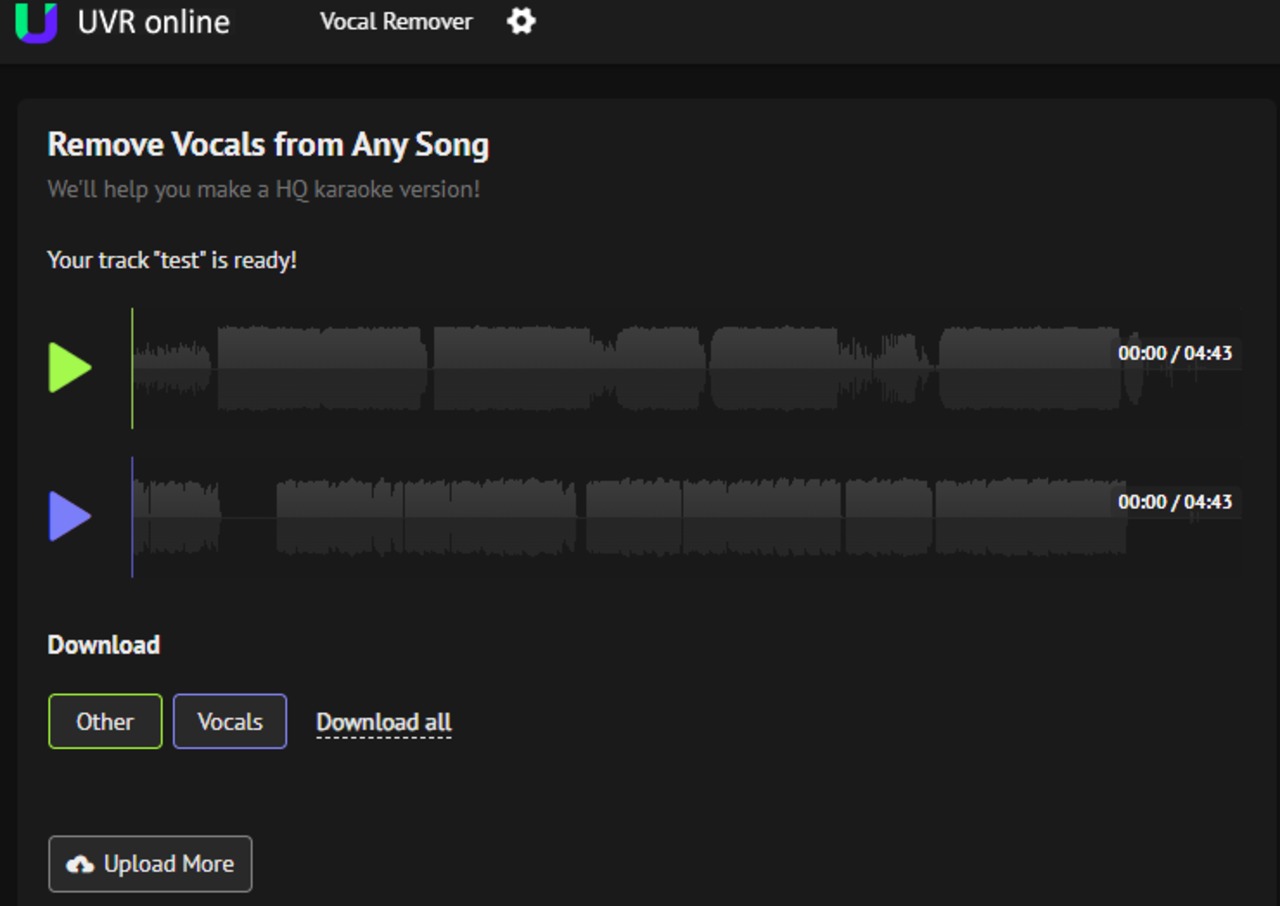Click the green playhead line on top track
The height and width of the screenshot is (906, 1280).
[132, 368]
